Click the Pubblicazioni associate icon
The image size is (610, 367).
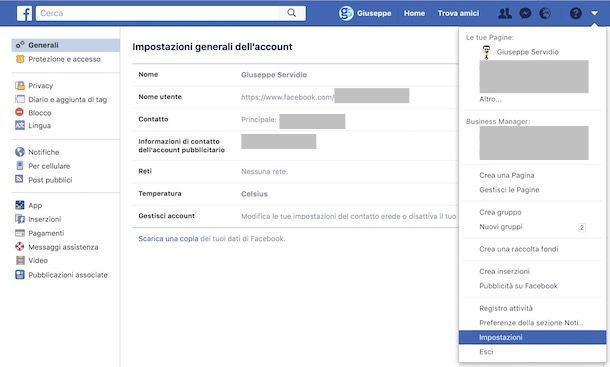point(20,274)
